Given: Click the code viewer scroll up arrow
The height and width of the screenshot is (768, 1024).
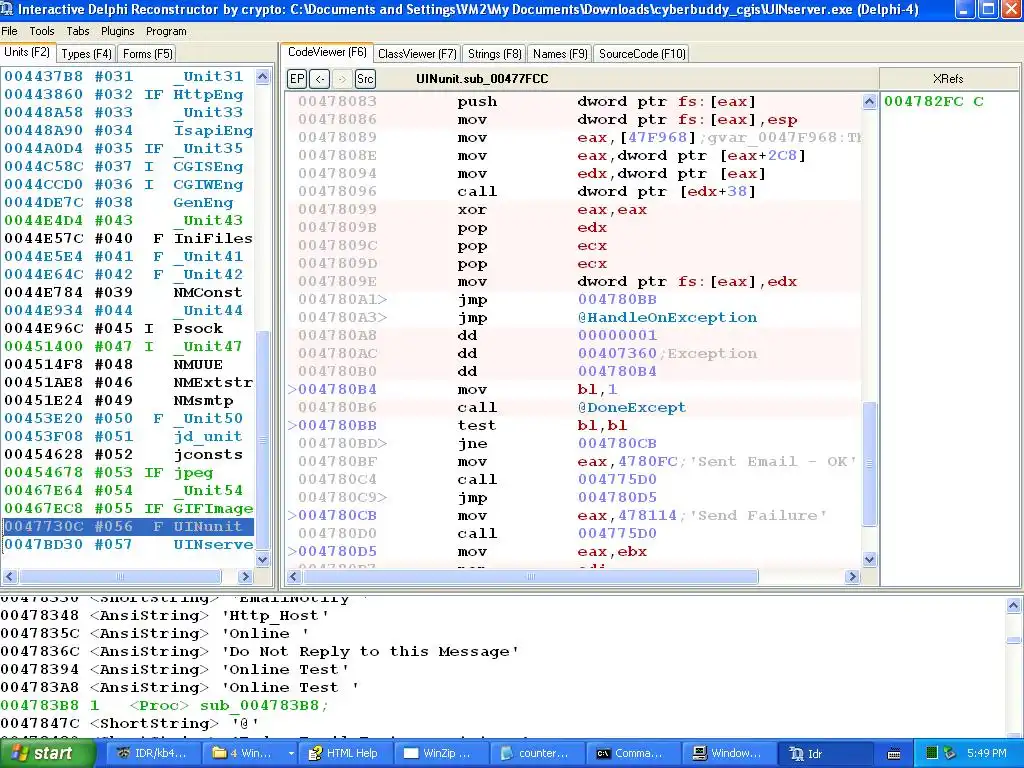Looking at the screenshot, I should coord(869,101).
